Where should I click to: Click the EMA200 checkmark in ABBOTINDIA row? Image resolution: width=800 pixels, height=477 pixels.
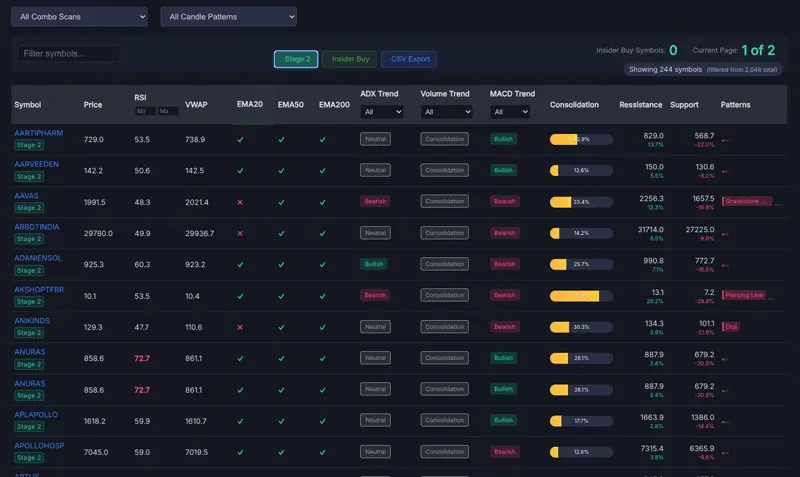pos(322,234)
